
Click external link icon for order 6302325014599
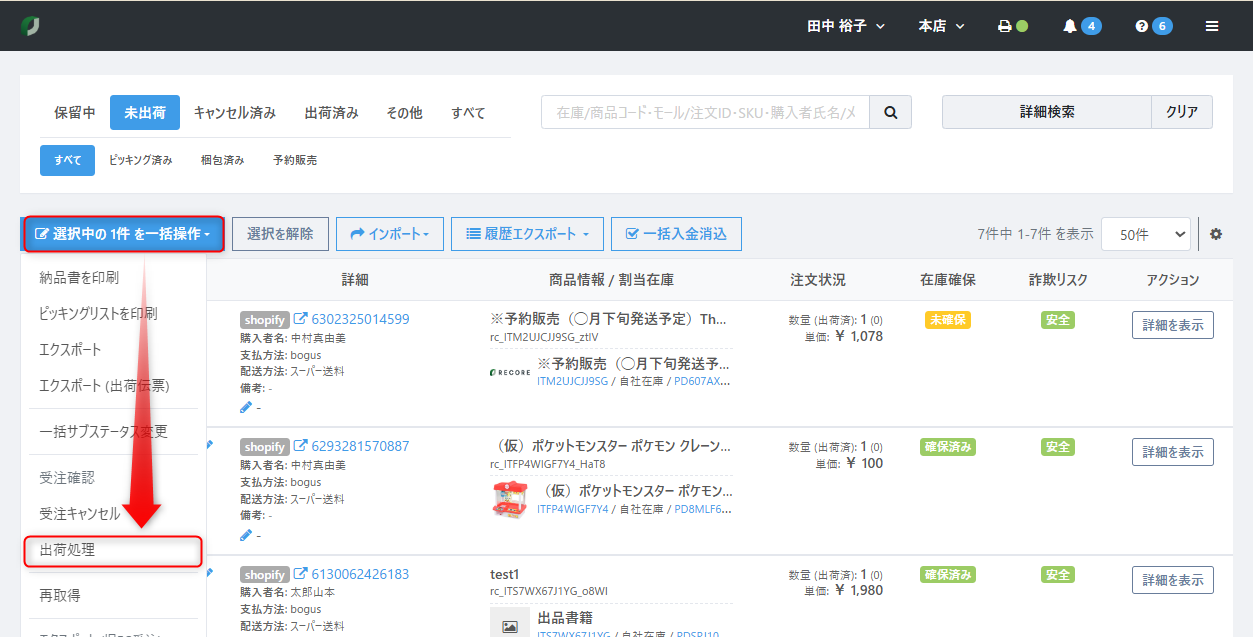coord(300,319)
